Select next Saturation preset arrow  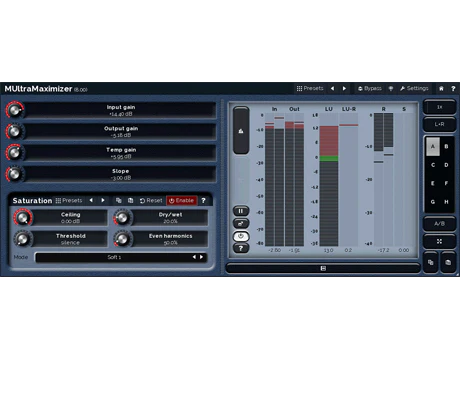click(103, 200)
